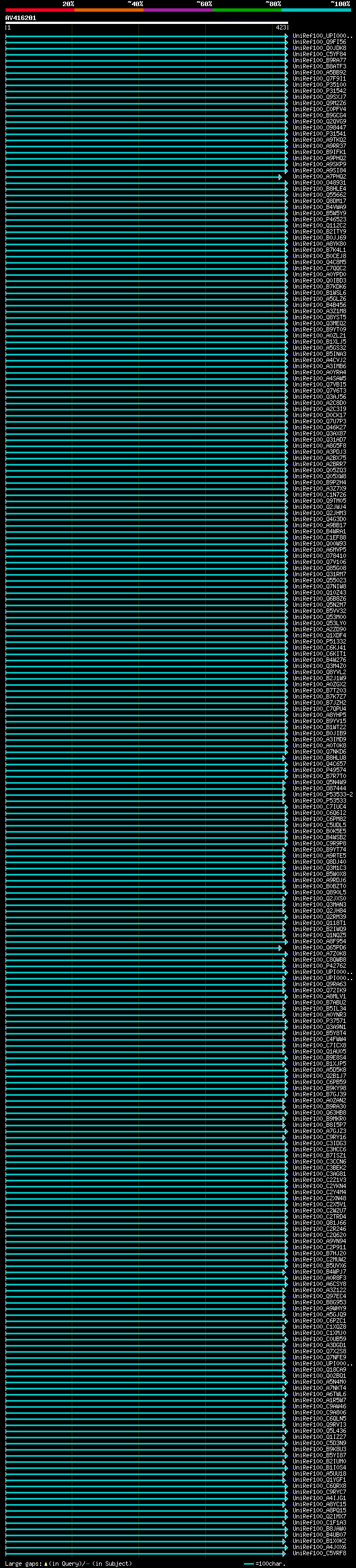Select hit label UniRef100_B9YT74
Screen dimensions: 356x1568
(319, 850)
